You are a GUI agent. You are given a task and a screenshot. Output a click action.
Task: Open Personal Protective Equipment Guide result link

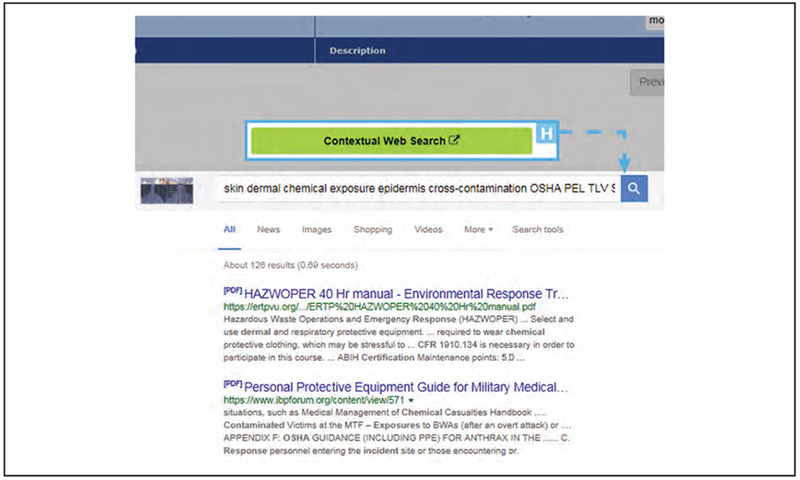point(407,386)
